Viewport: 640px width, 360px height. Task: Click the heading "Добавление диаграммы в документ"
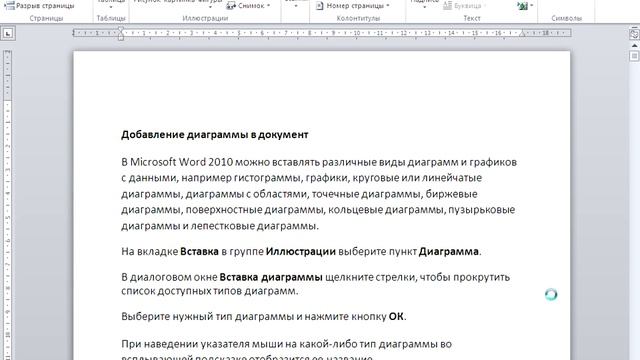[215, 135]
